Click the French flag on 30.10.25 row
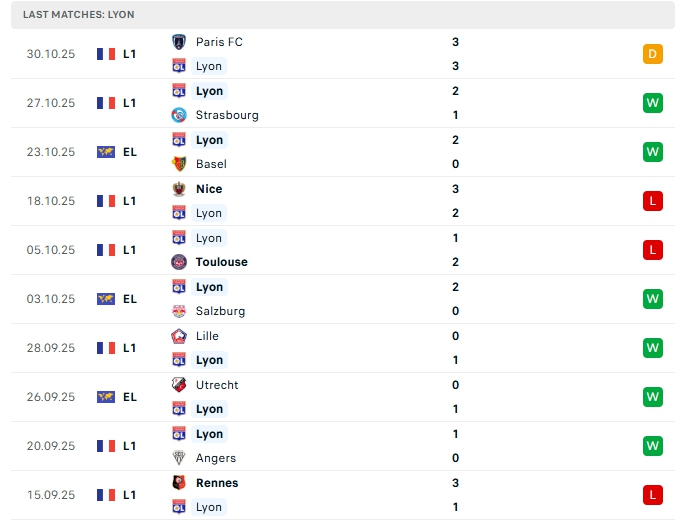 106,54
